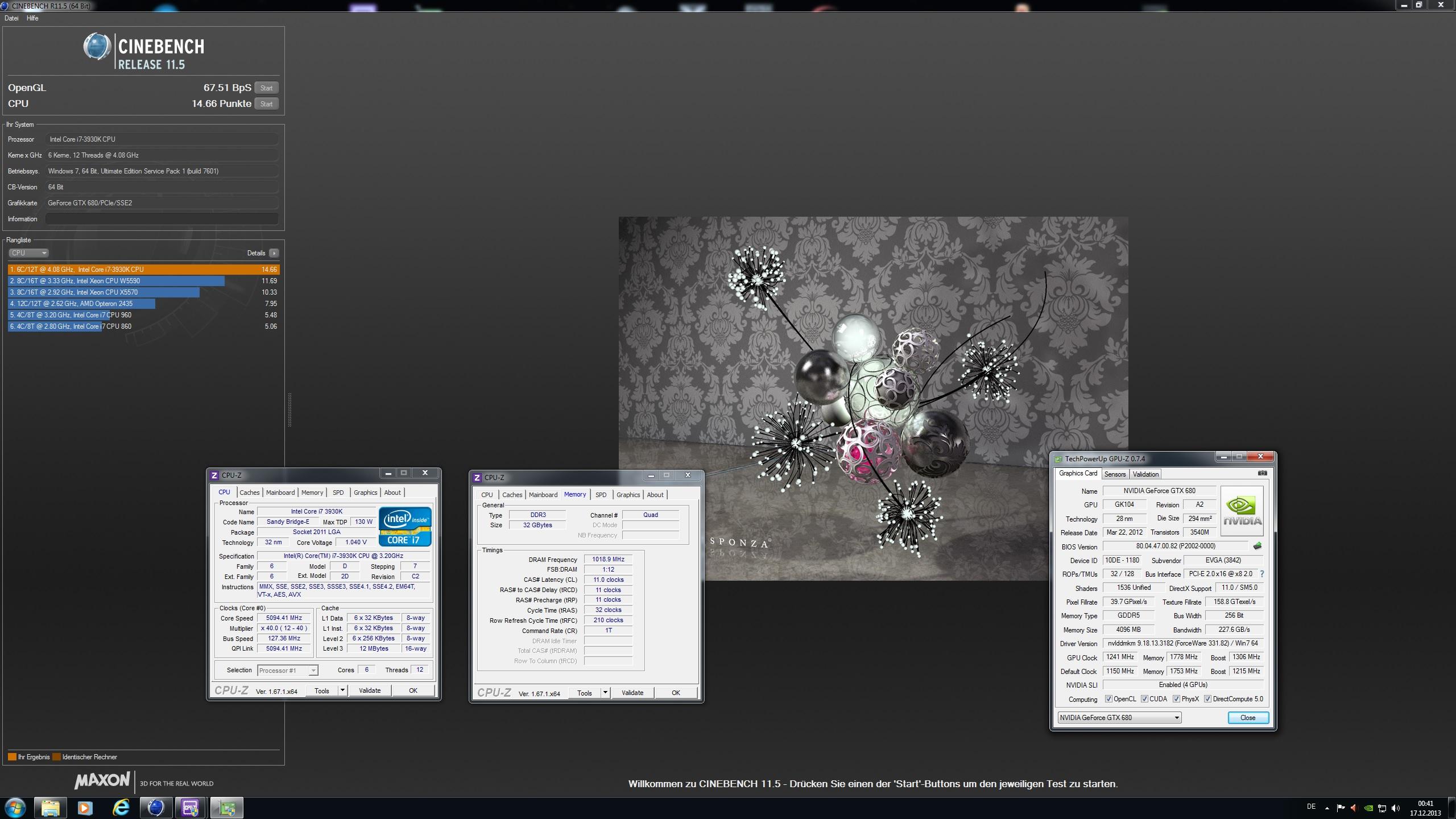Select ranking row Intel Xeon CPU W5590
The height and width of the screenshot is (819, 1456).
coord(144,281)
